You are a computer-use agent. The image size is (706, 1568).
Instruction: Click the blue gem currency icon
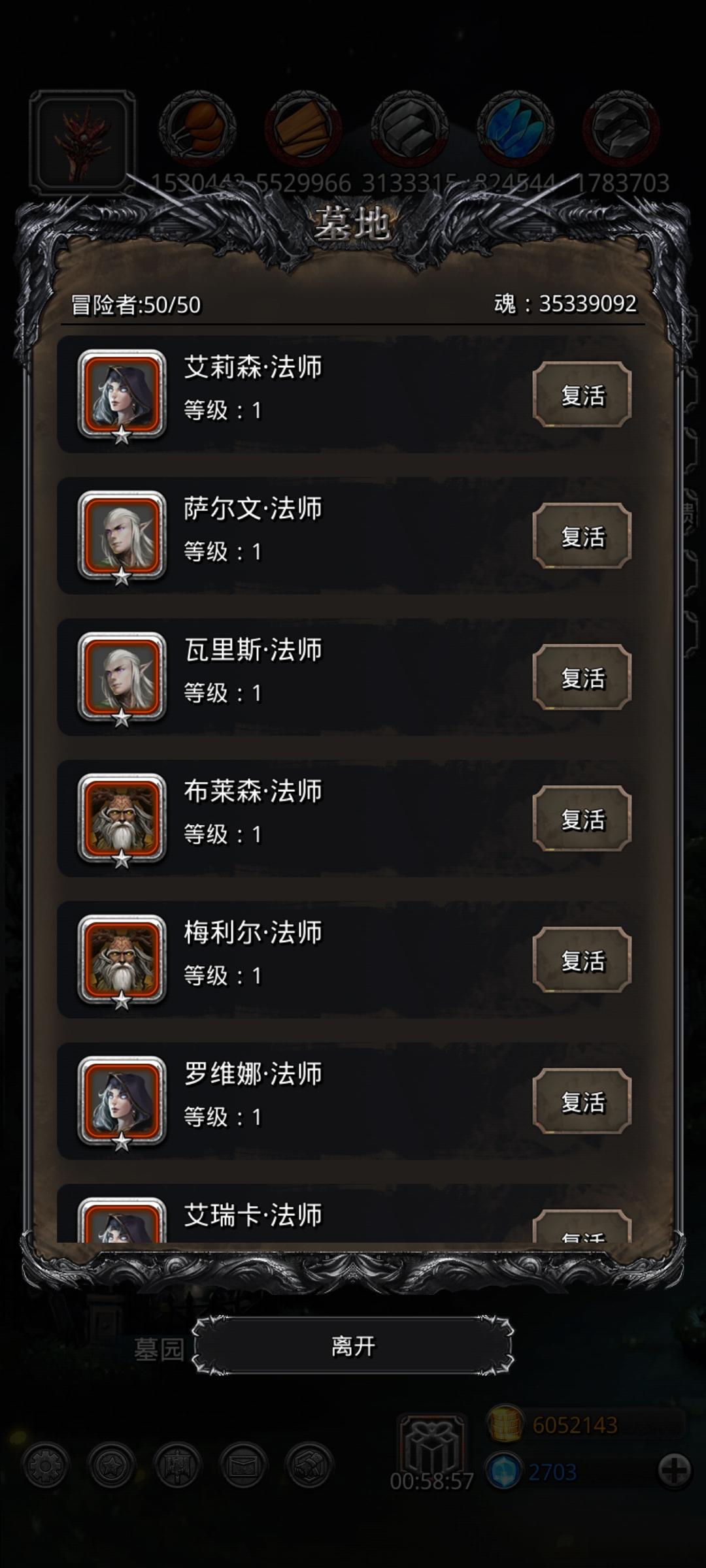[x=503, y=1471]
